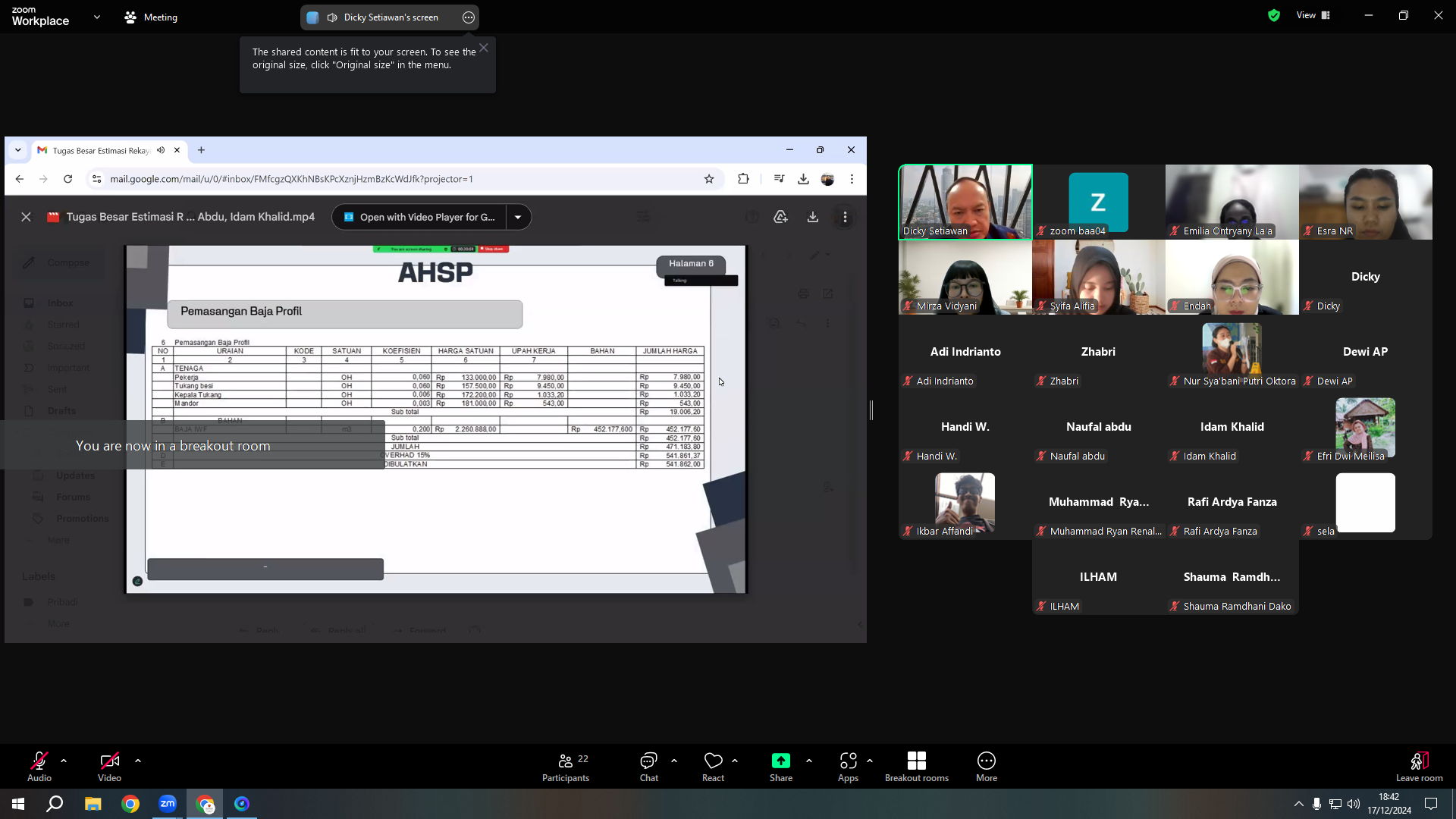1456x819 pixels.
Task: Open Zoom Apps panel
Action: (x=848, y=766)
